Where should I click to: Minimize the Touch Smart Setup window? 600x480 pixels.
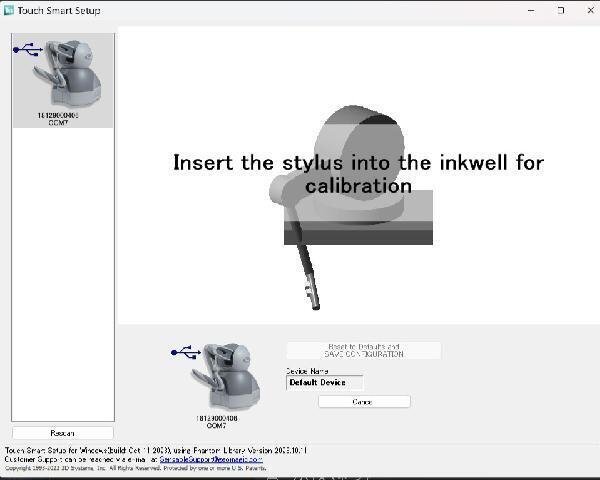point(531,11)
